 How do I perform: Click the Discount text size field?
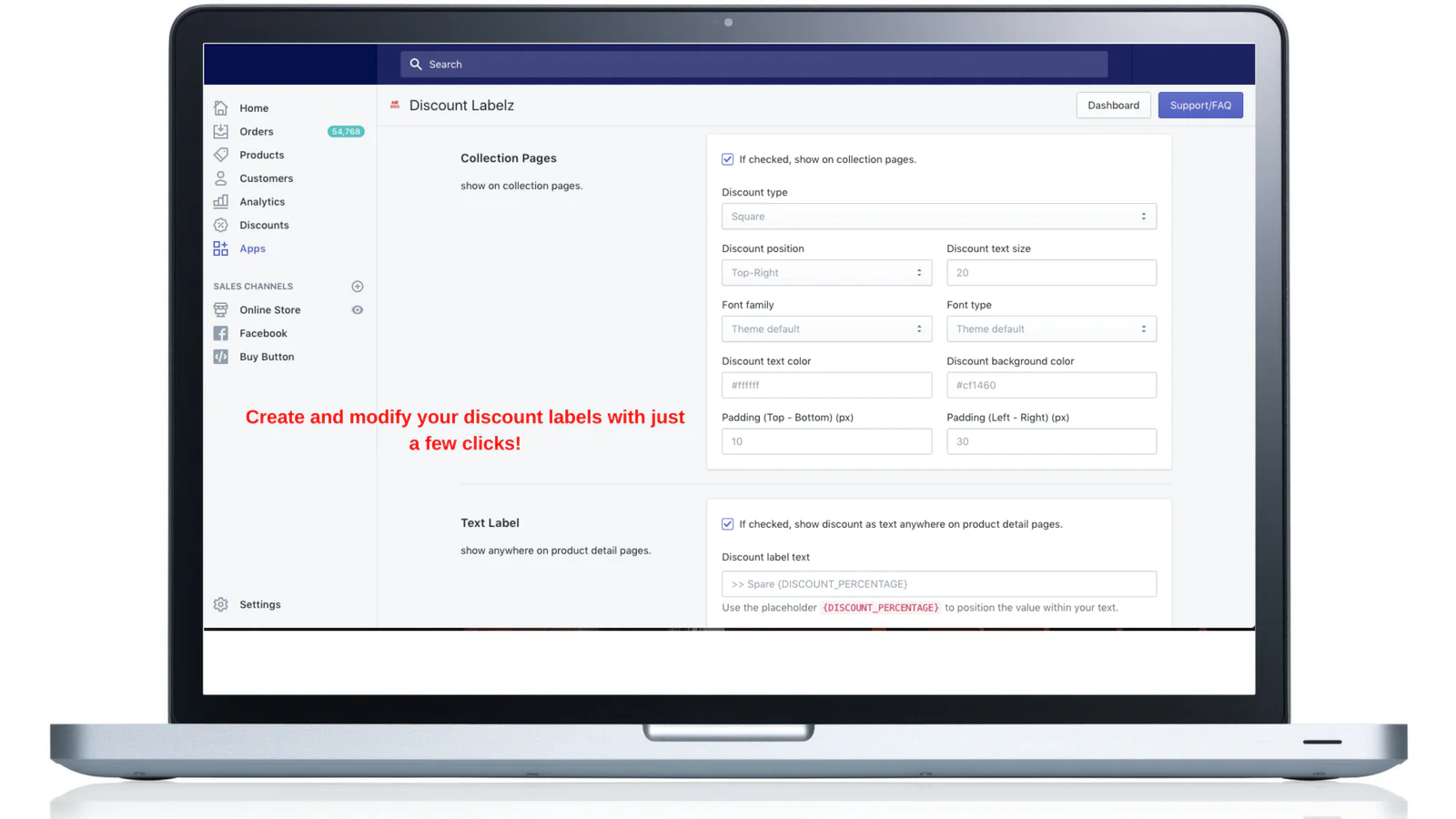(1051, 273)
